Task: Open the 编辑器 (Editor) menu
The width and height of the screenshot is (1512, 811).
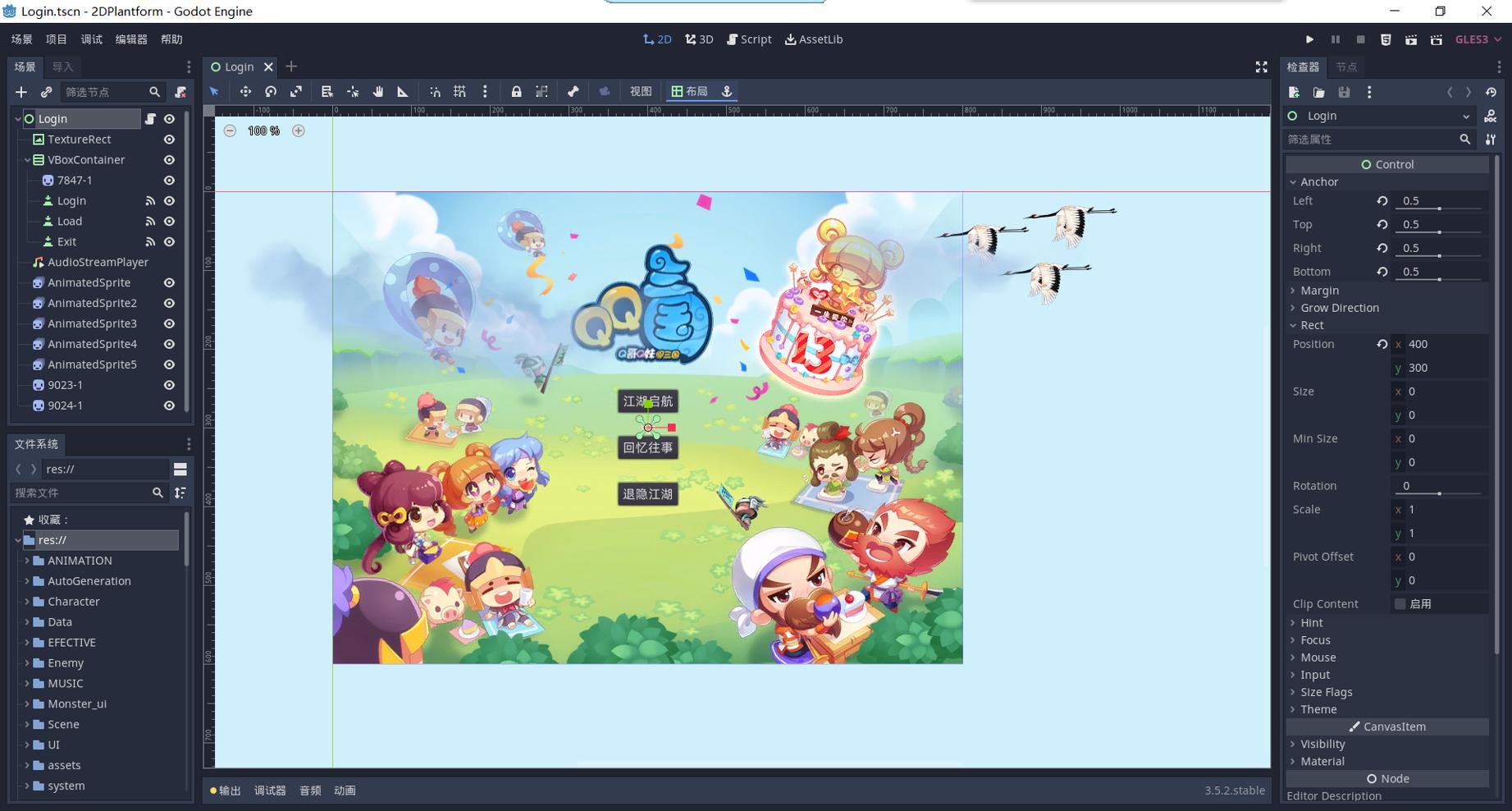Action: [x=131, y=39]
